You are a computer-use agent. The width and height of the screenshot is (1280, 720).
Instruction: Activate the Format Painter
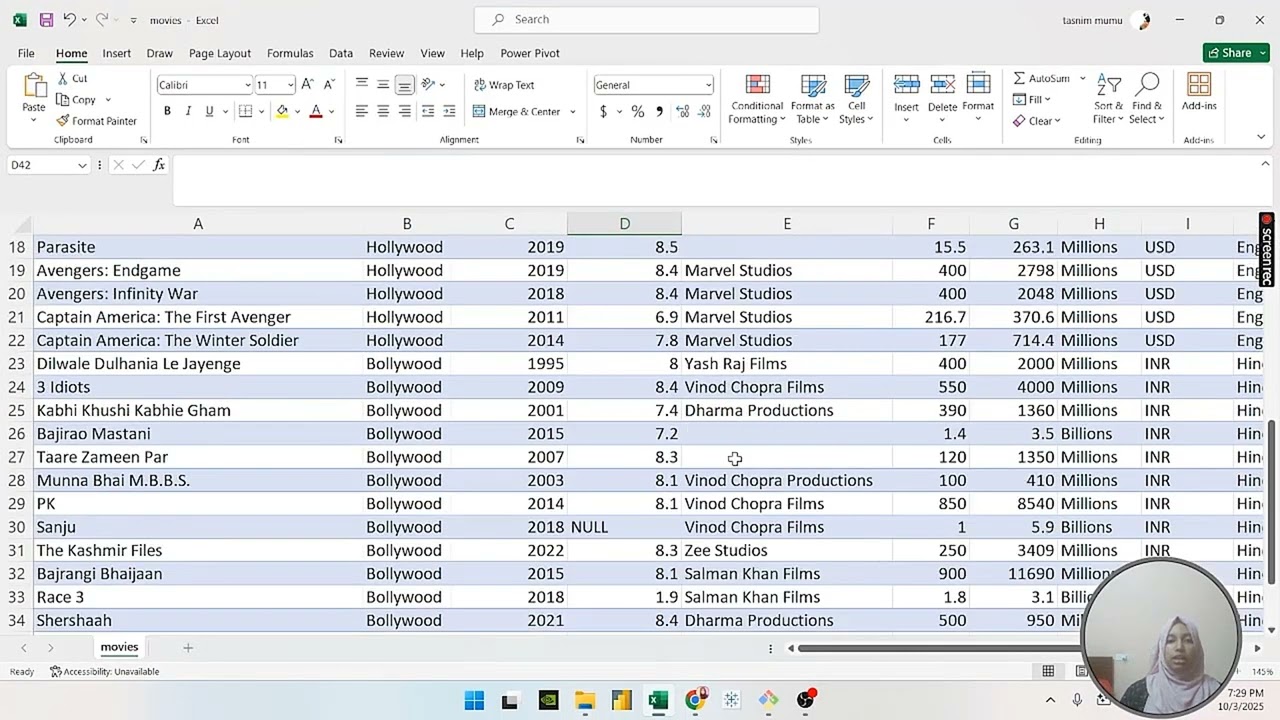(x=96, y=121)
